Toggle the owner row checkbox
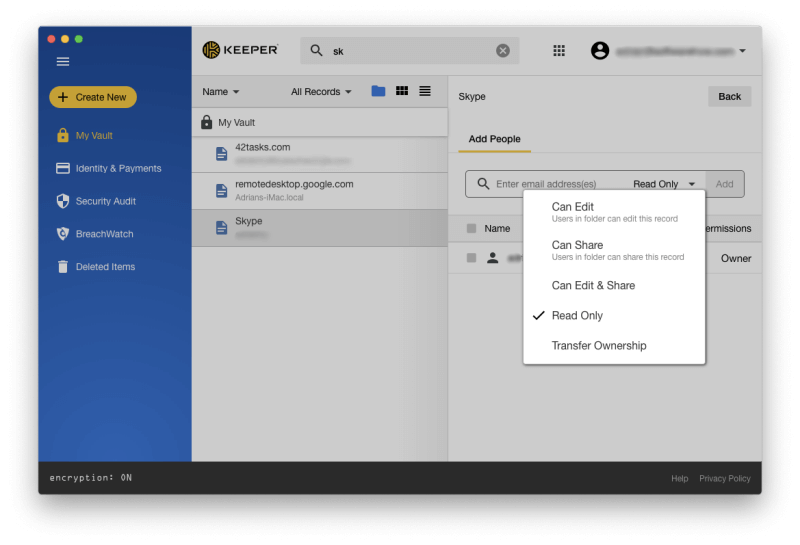 point(471,258)
